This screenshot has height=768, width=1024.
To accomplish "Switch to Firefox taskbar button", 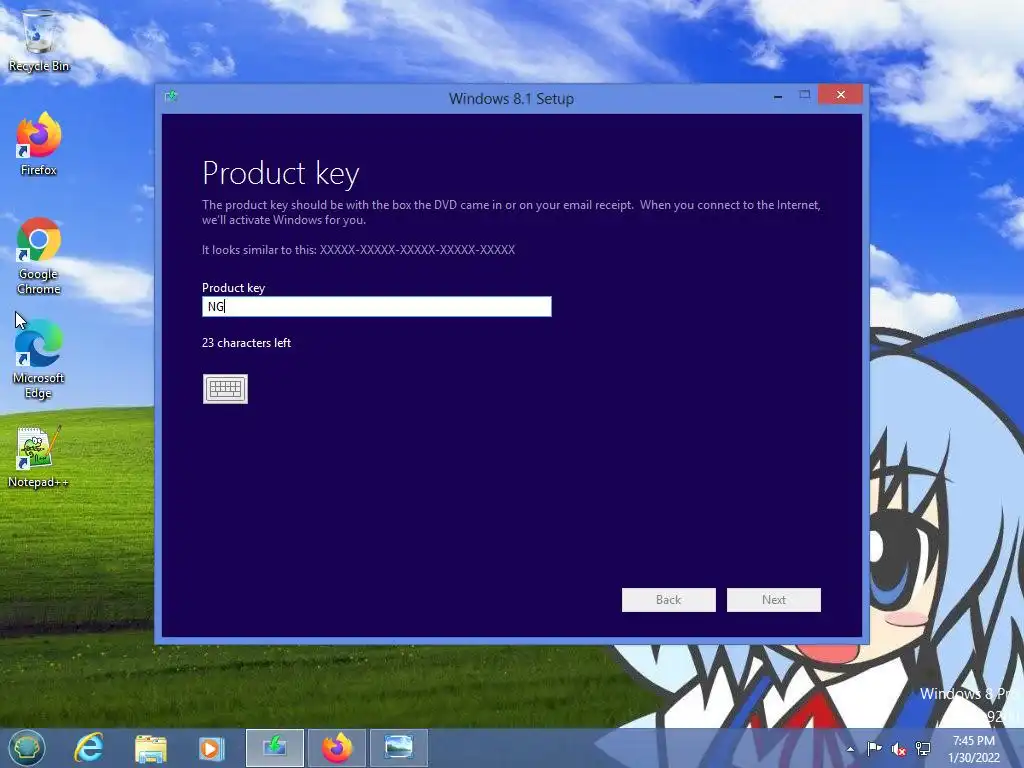I will pyautogui.click(x=337, y=748).
